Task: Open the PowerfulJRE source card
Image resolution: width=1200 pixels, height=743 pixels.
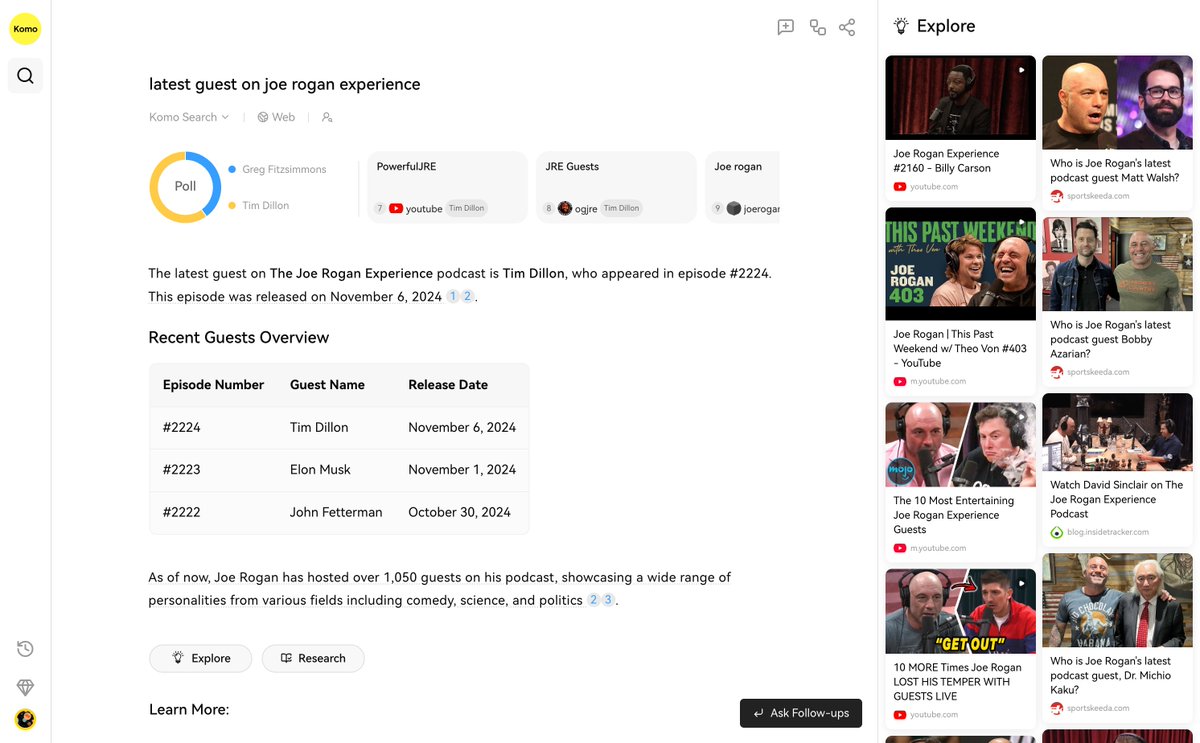Action: [448, 187]
